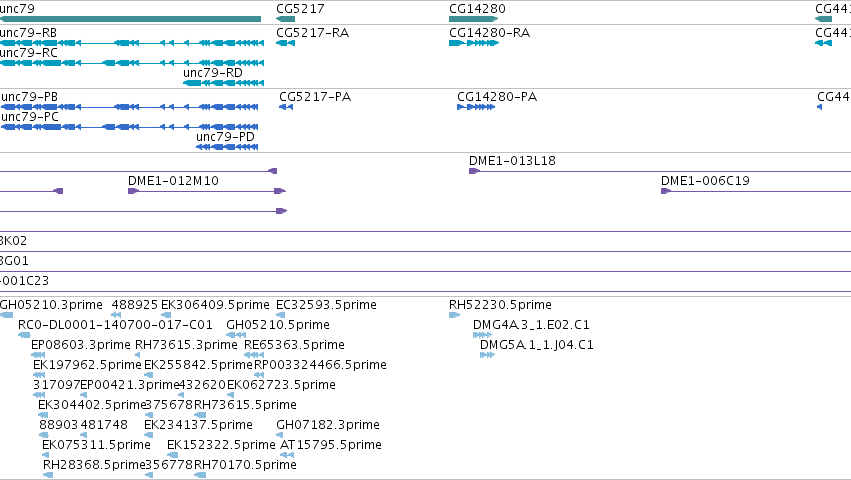Select the unc79 gene bar
851x480 pixels.
tap(130, 19)
